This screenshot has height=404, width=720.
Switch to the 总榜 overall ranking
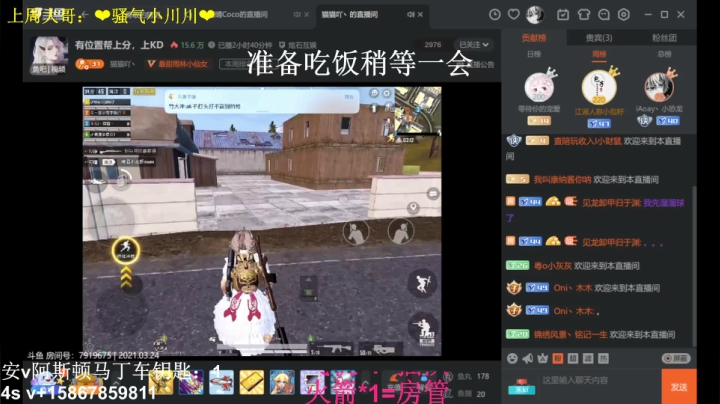tap(664, 54)
